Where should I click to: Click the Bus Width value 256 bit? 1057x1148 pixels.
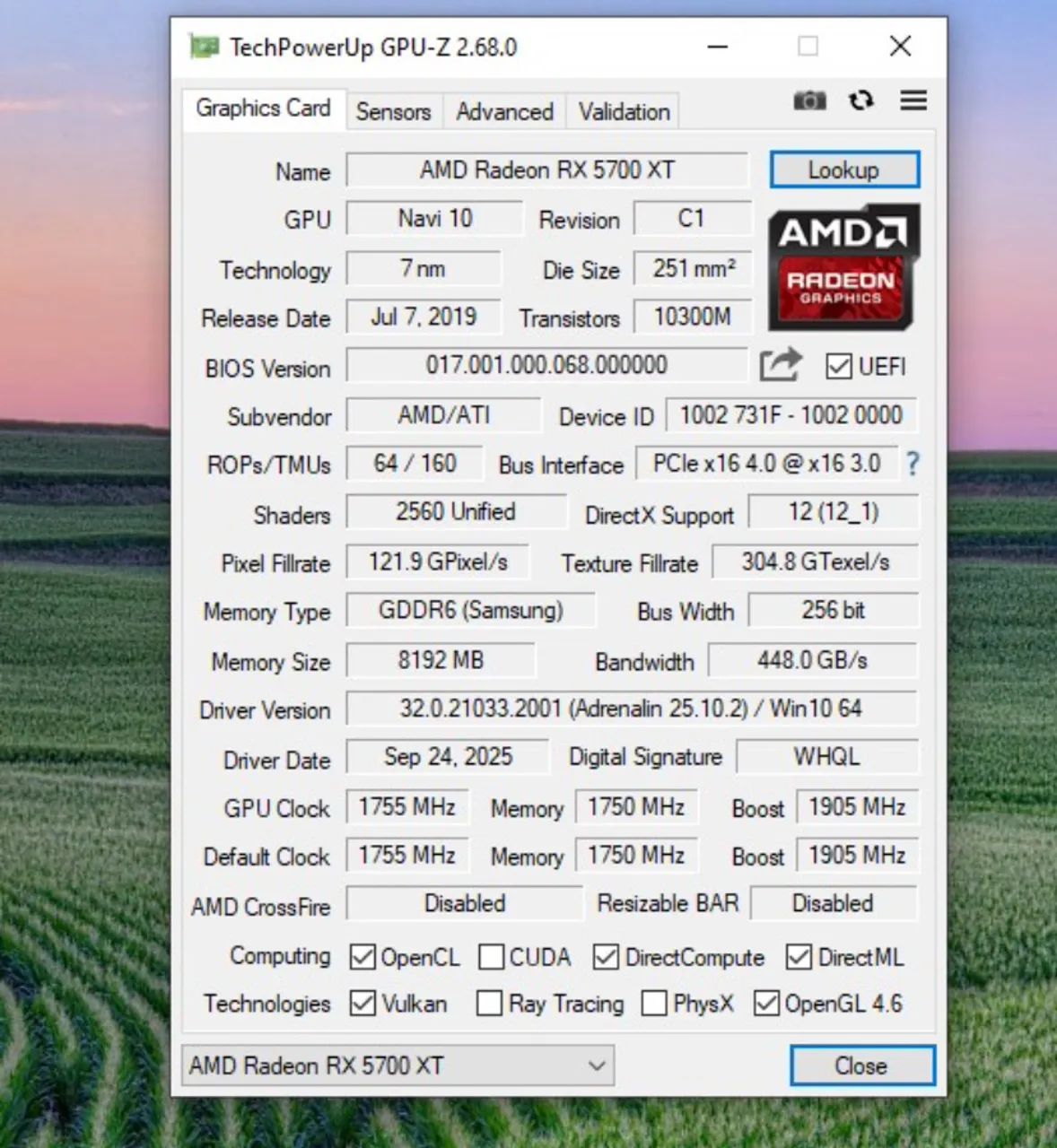tap(834, 611)
